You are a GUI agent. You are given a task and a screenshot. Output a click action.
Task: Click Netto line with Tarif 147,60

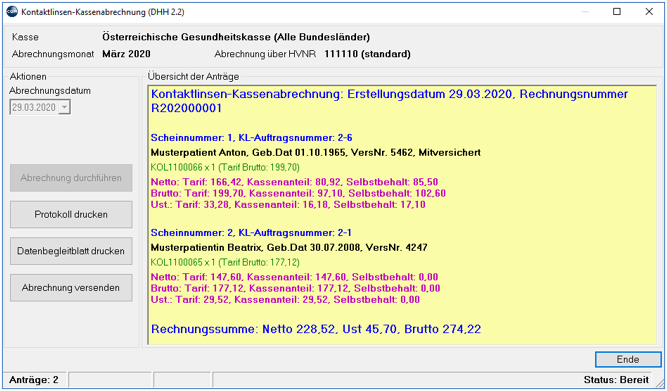(294, 277)
